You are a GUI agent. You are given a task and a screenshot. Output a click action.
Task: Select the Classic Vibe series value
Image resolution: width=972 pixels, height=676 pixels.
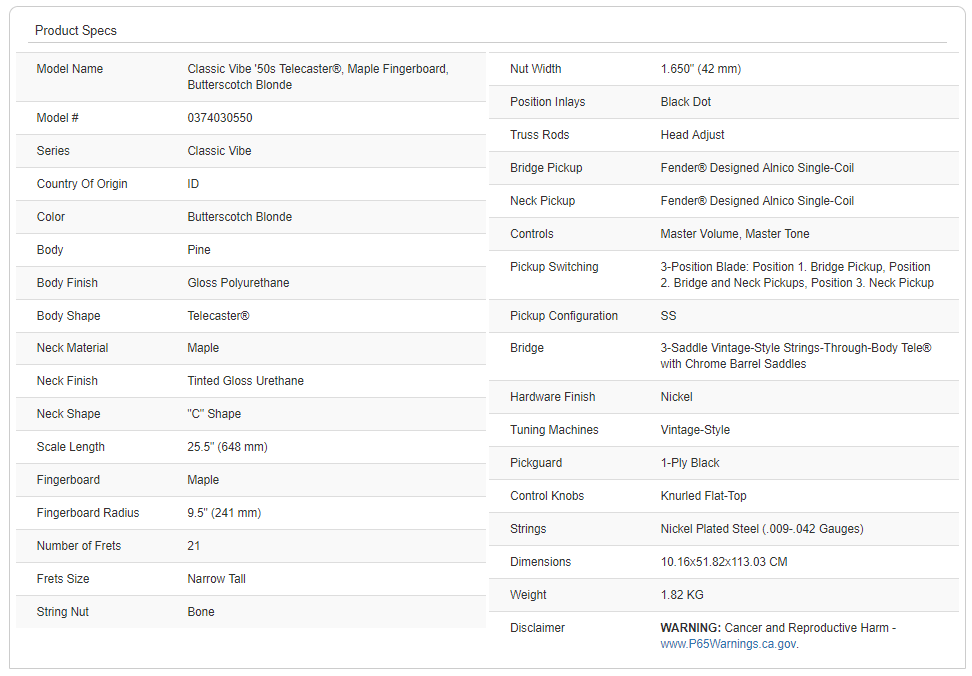(x=219, y=151)
